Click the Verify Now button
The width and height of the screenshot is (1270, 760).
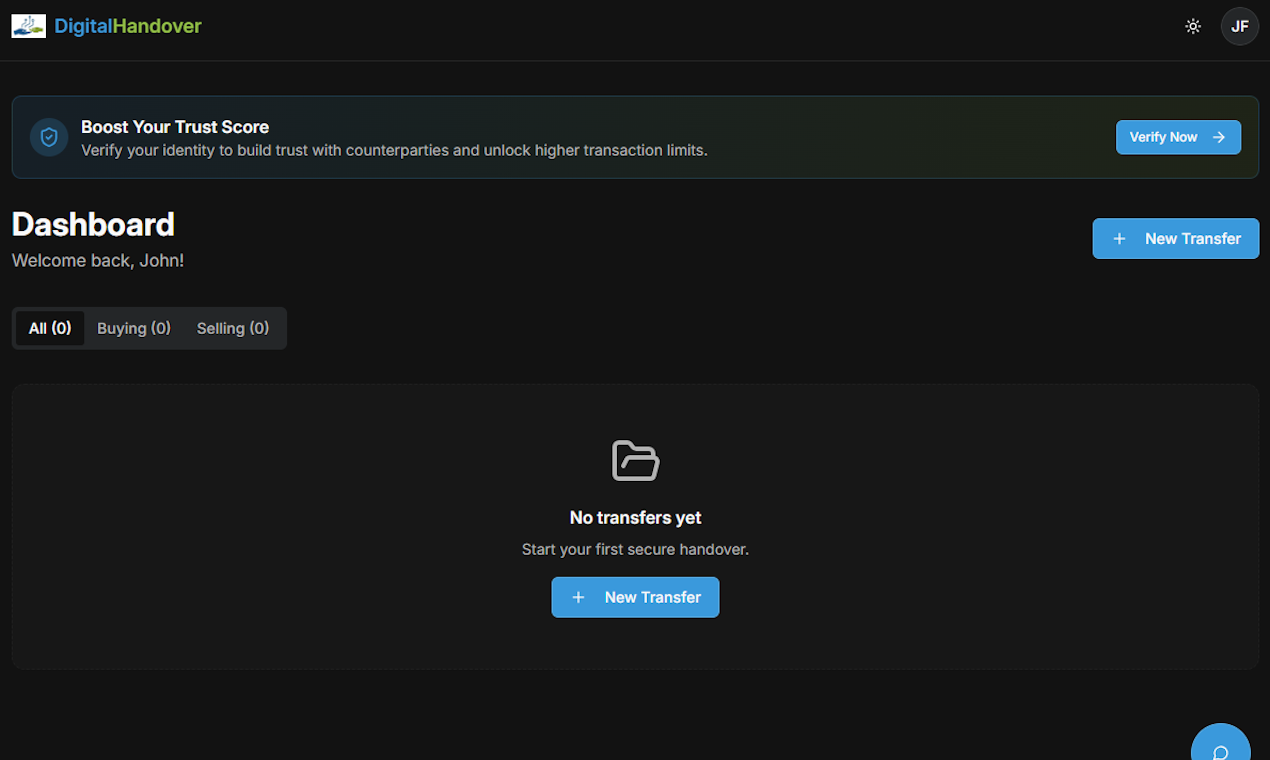[x=1178, y=137]
